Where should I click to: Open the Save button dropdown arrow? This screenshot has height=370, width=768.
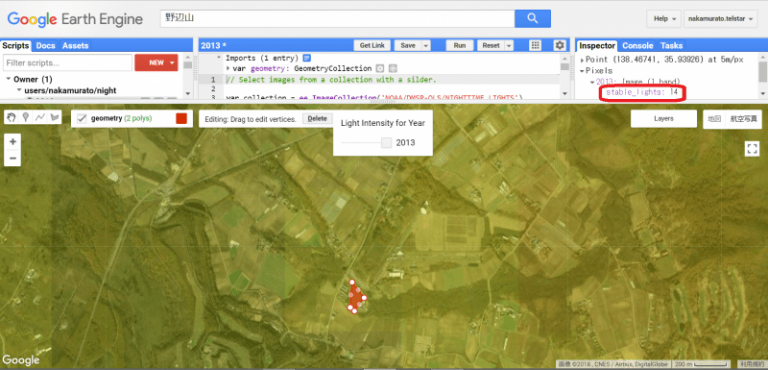(x=425, y=46)
